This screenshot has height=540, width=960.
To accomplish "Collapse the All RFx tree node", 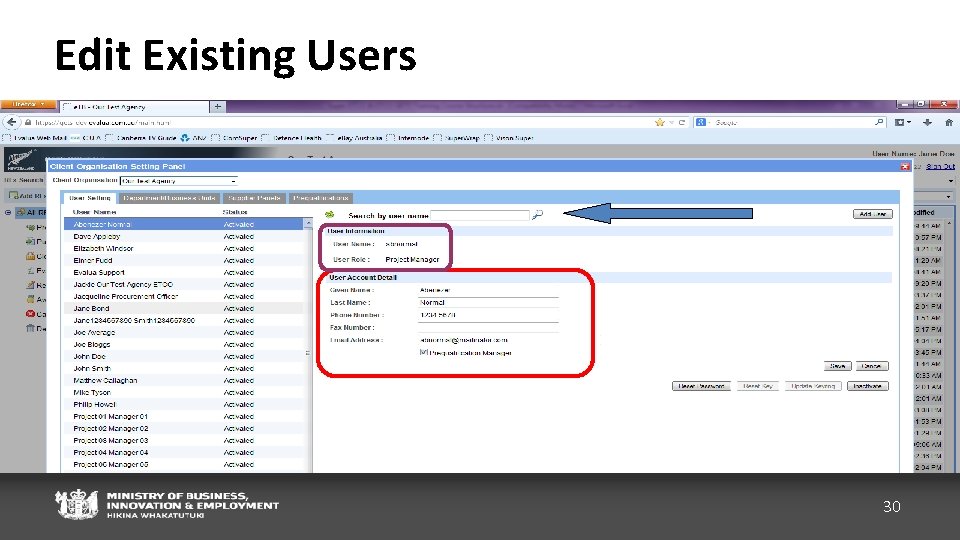I will pos(7,212).
